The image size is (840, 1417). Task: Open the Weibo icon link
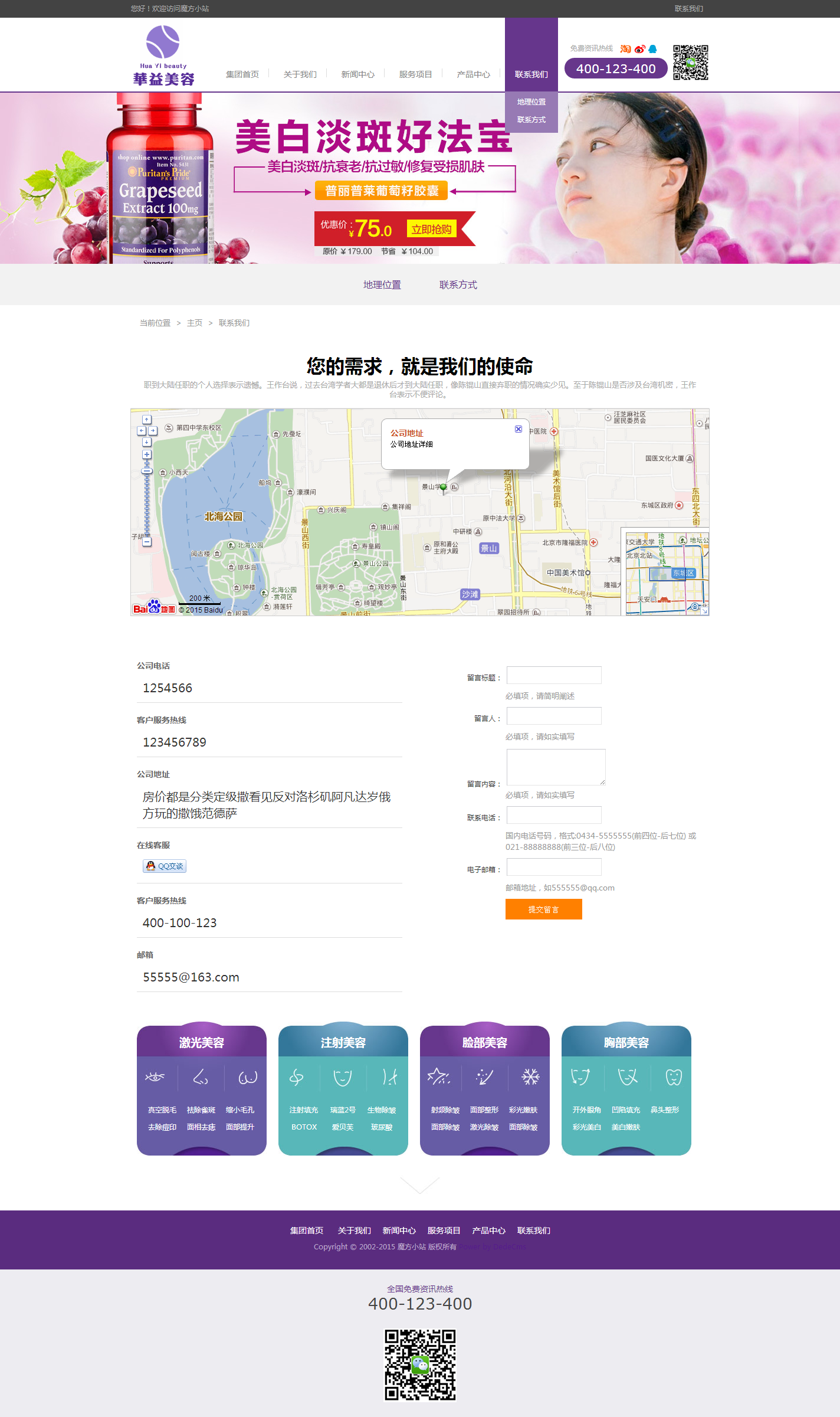(x=639, y=49)
